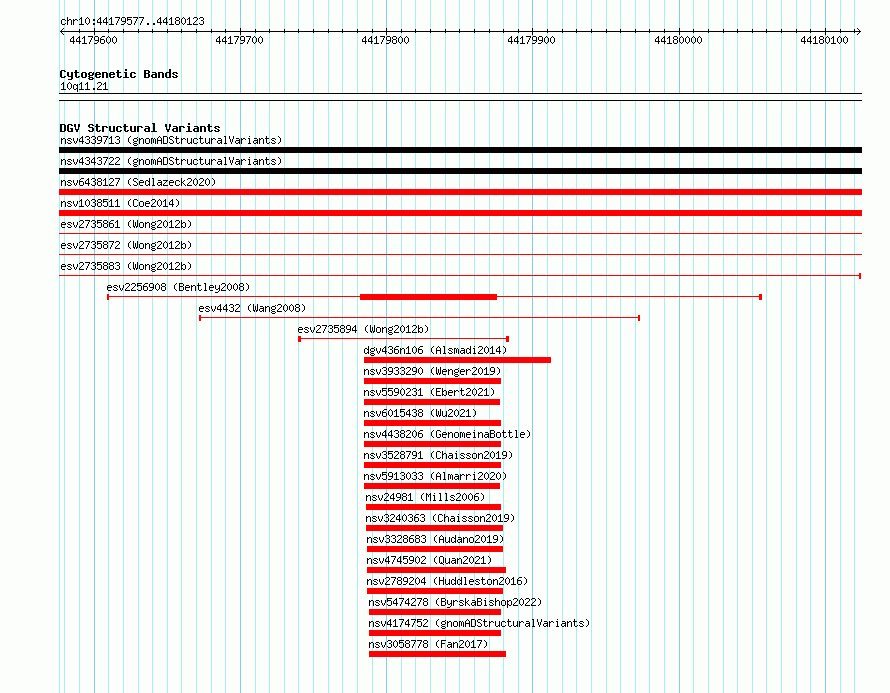The image size is (890, 693).
Task: Click ruler position 44179600
Action: point(93,40)
